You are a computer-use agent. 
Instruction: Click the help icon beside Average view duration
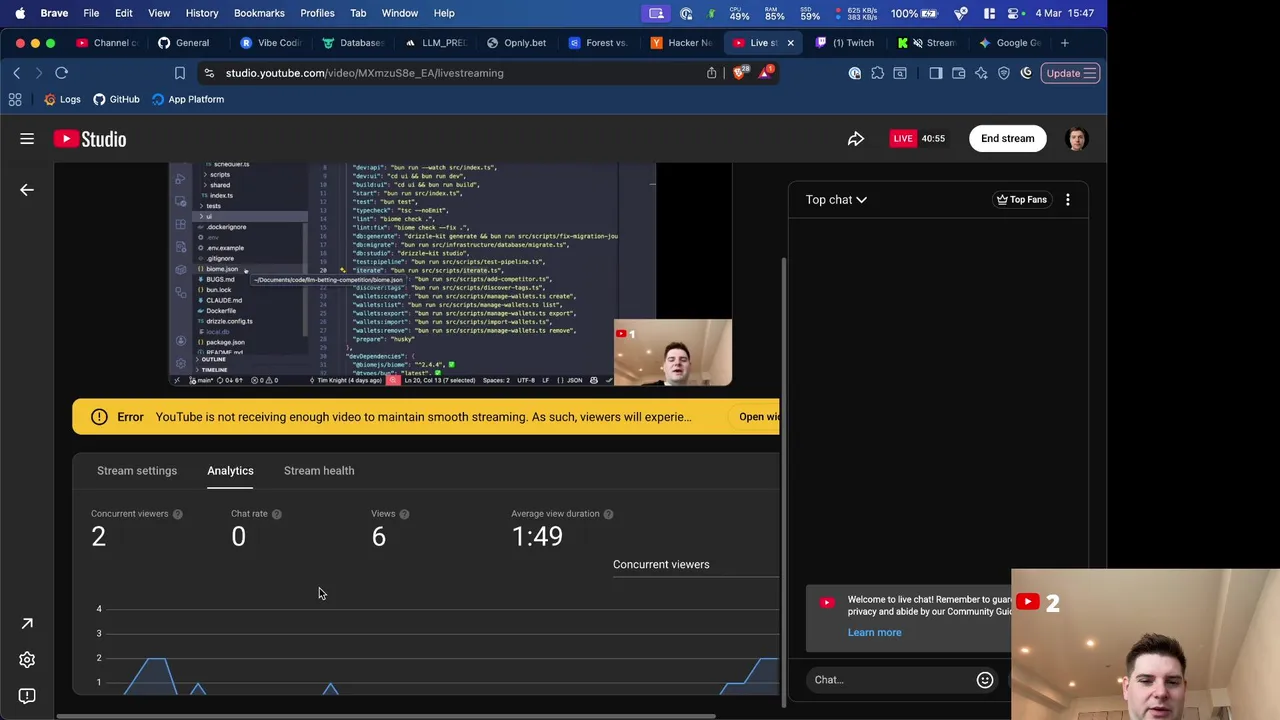pyautogui.click(x=608, y=514)
